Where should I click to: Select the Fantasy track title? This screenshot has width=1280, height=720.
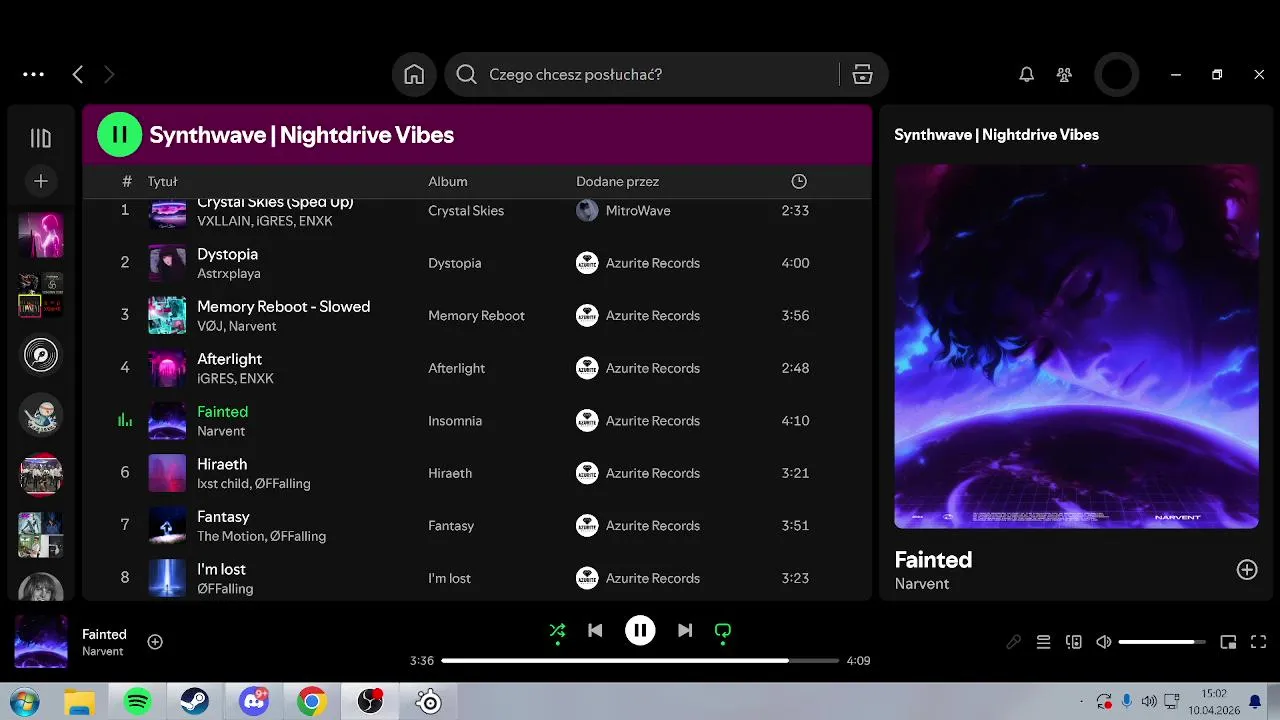(x=223, y=517)
